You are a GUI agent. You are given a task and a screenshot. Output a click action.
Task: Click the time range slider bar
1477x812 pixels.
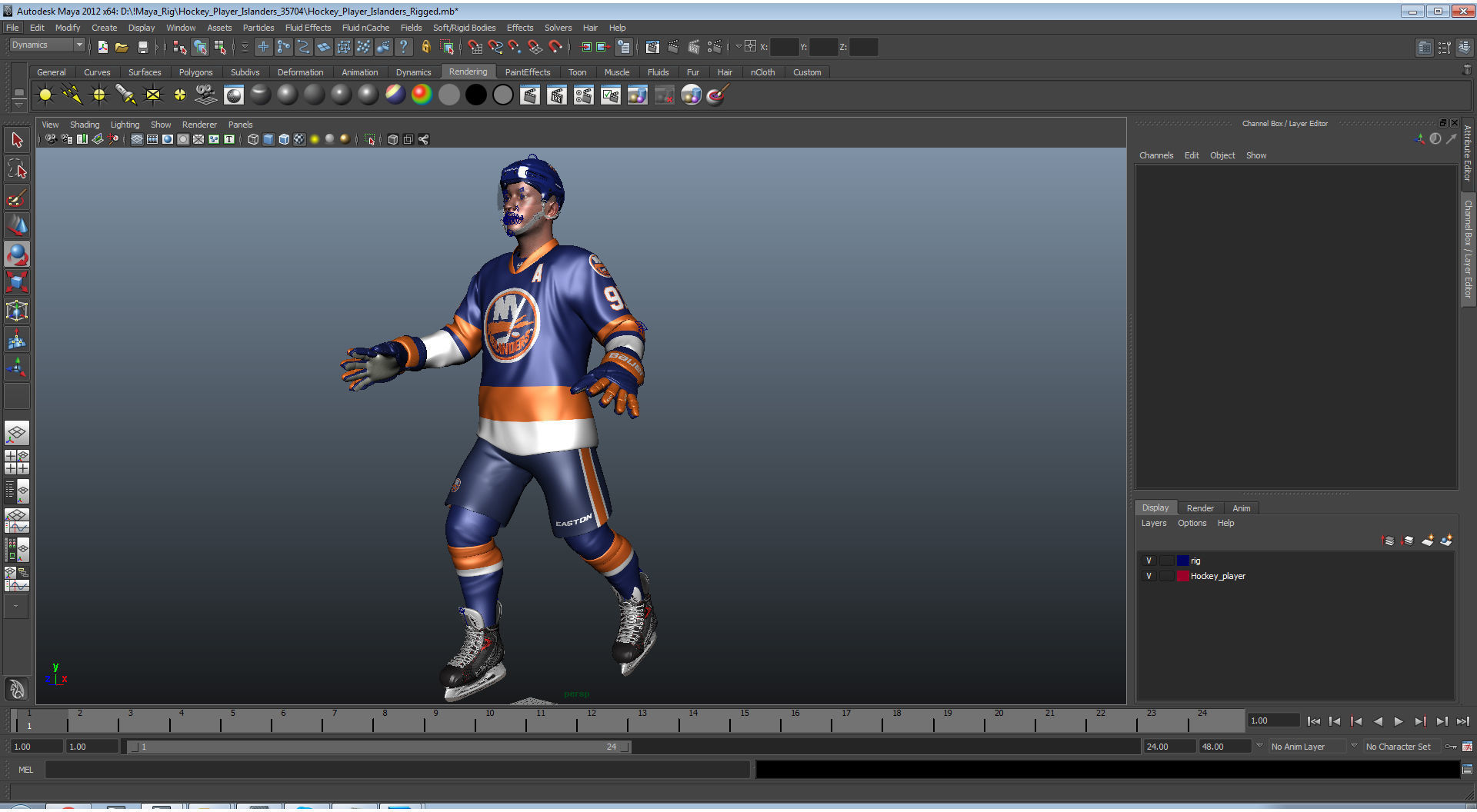click(x=380, y=747)
